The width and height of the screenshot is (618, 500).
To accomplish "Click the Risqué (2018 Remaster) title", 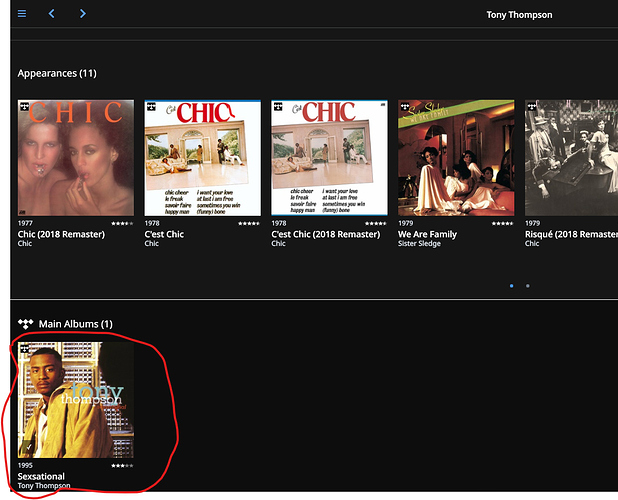I will 571,234.
